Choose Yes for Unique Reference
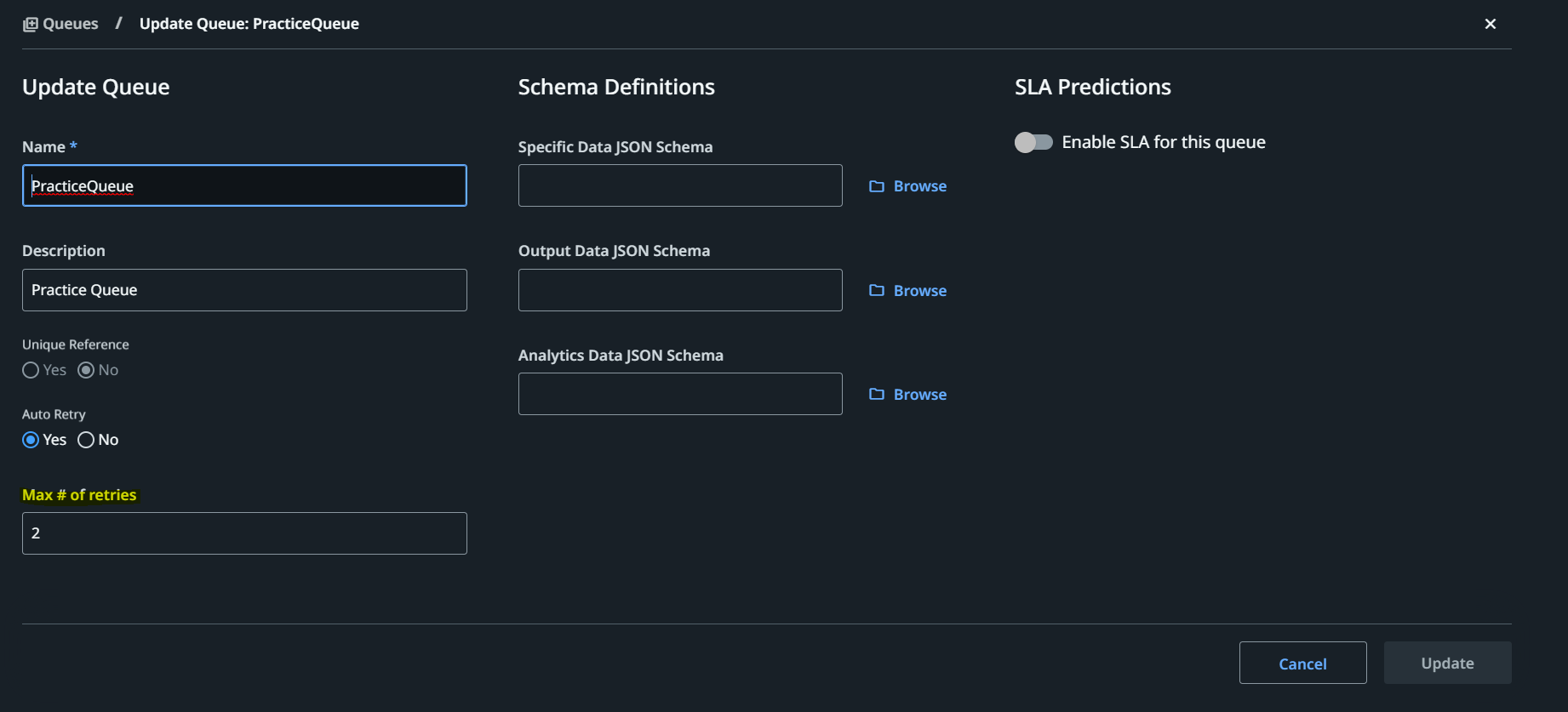The image size is (1568, 712). 31,370
